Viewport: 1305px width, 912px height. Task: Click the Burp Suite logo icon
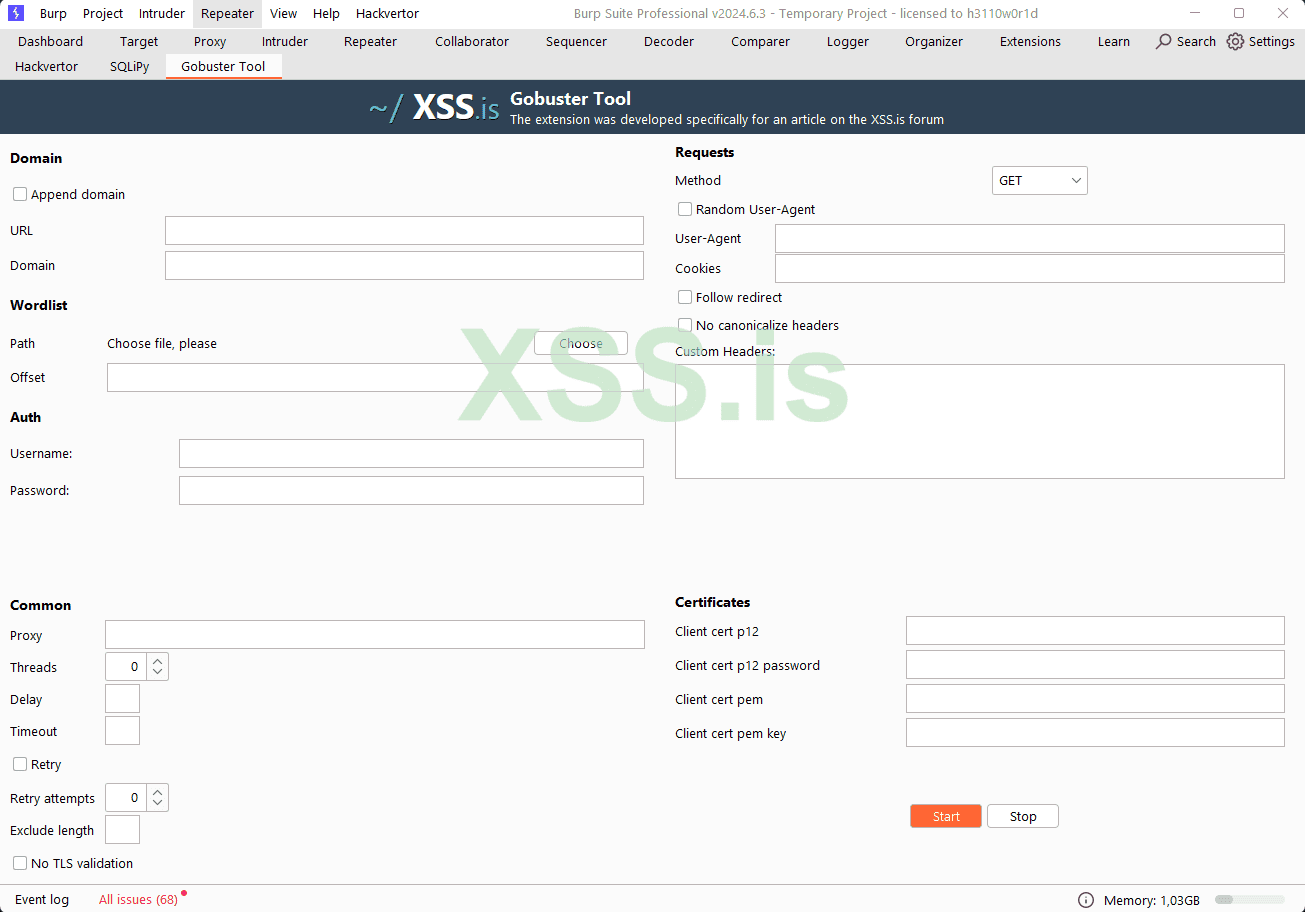pyautogui.click(x=16, y=13)
